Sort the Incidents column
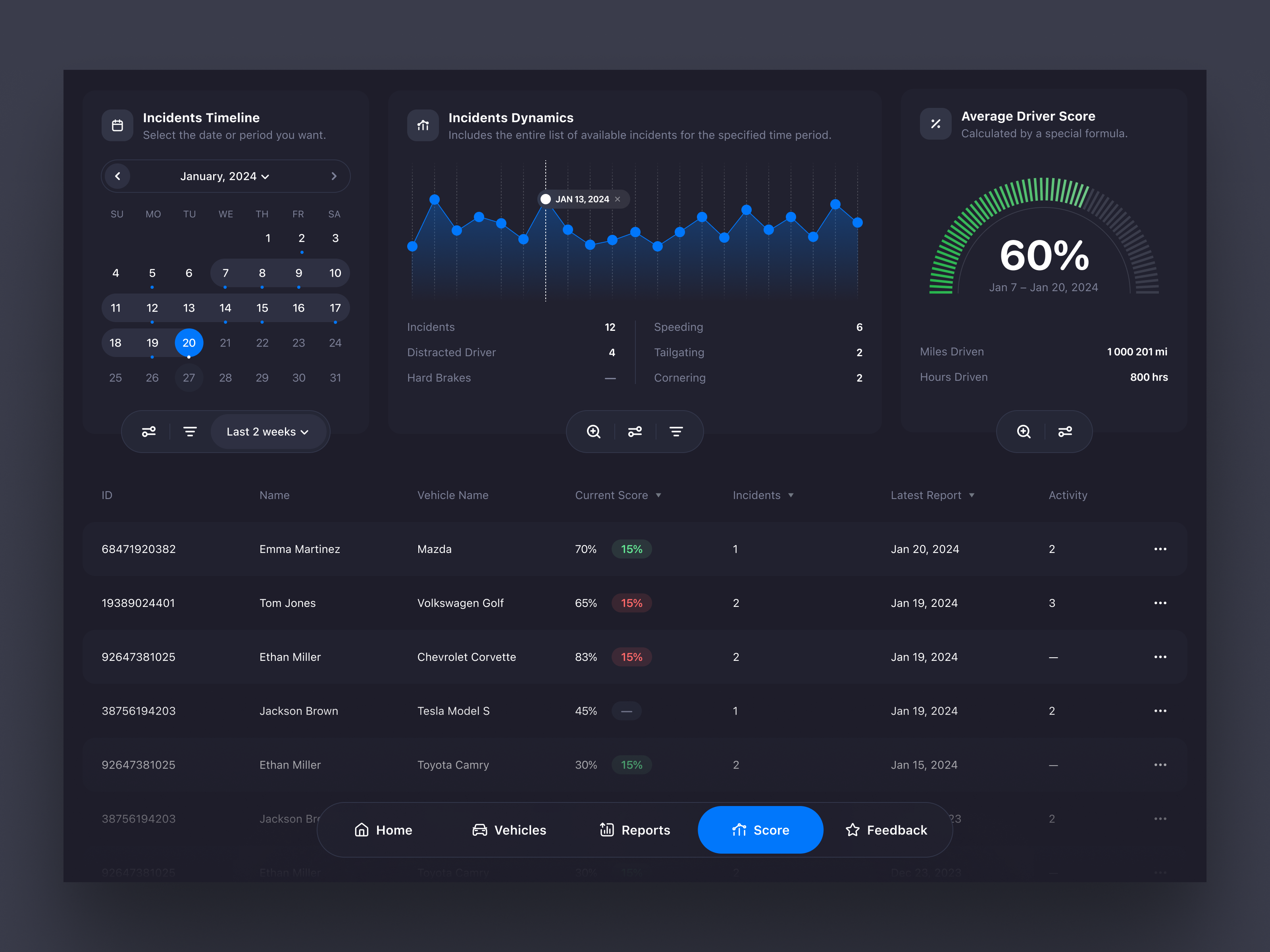Image resolution: width=1270 pixels, height=952 pixels. (x=792, y=495)
